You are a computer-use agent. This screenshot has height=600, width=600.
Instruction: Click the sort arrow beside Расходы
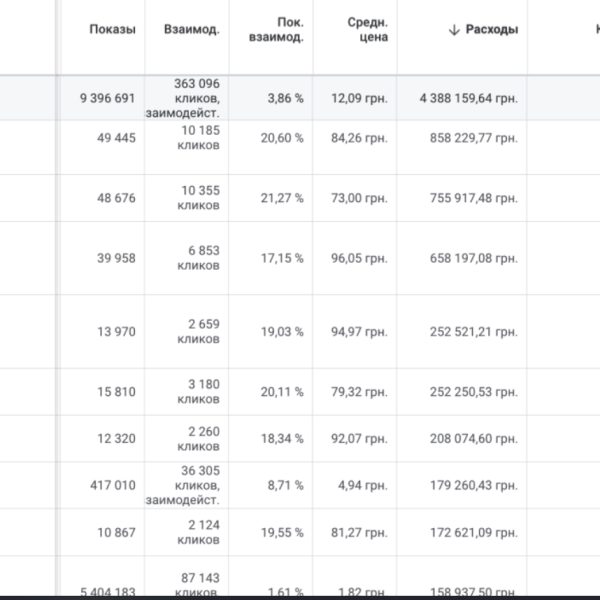click(x=454, y=30)
